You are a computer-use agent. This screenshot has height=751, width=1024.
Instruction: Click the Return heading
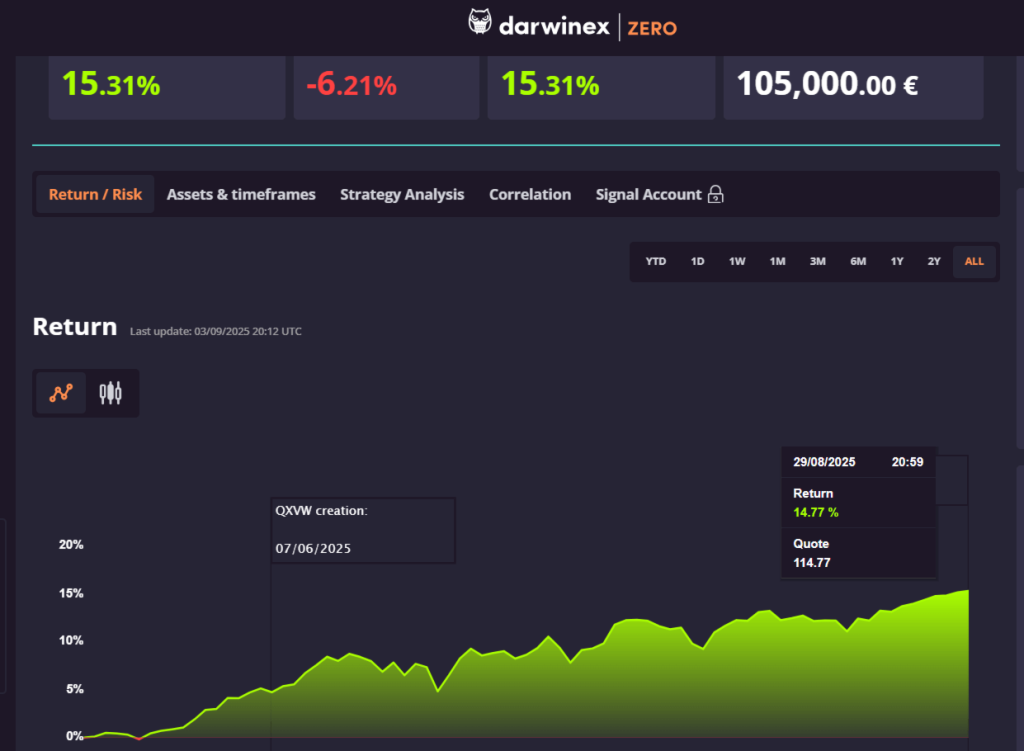pyautogui.click(x=75, y=327)
